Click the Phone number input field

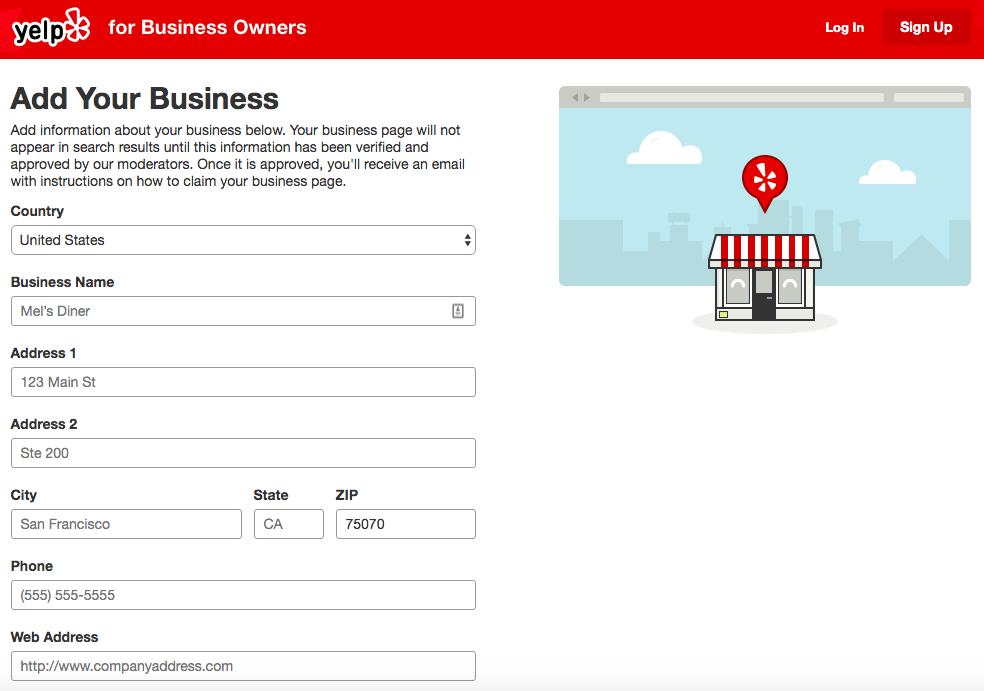[242, 595]
